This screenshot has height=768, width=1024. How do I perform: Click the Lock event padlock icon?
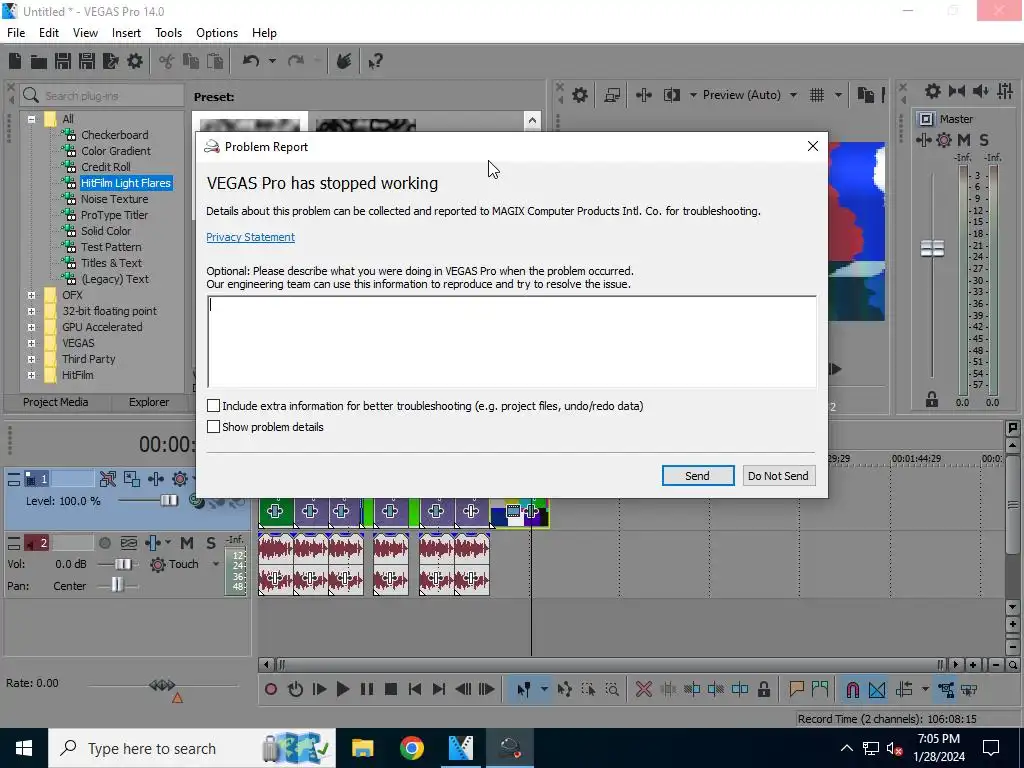(x=763, y=689)
